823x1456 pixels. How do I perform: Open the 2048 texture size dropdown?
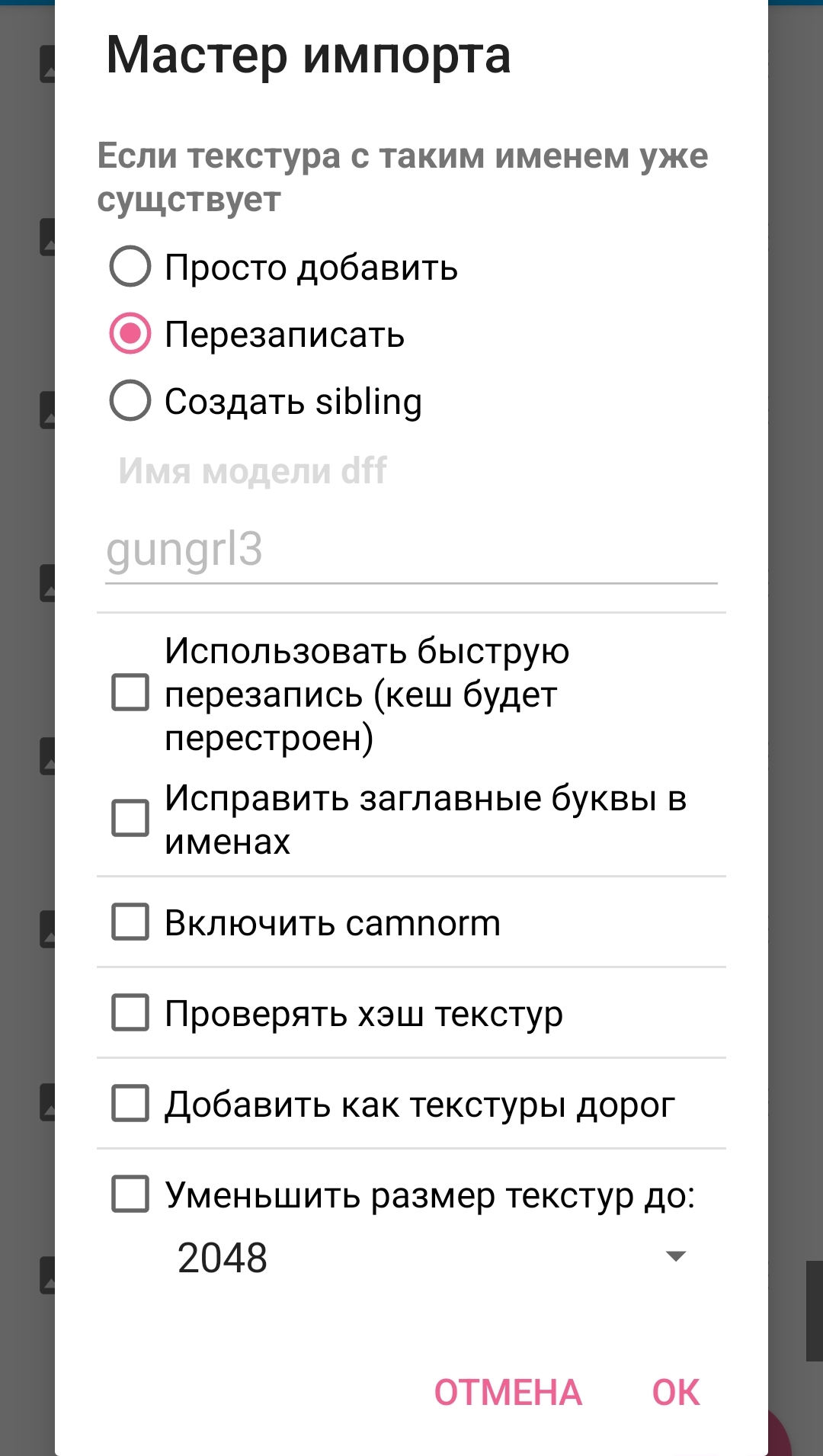[431, 1257]
